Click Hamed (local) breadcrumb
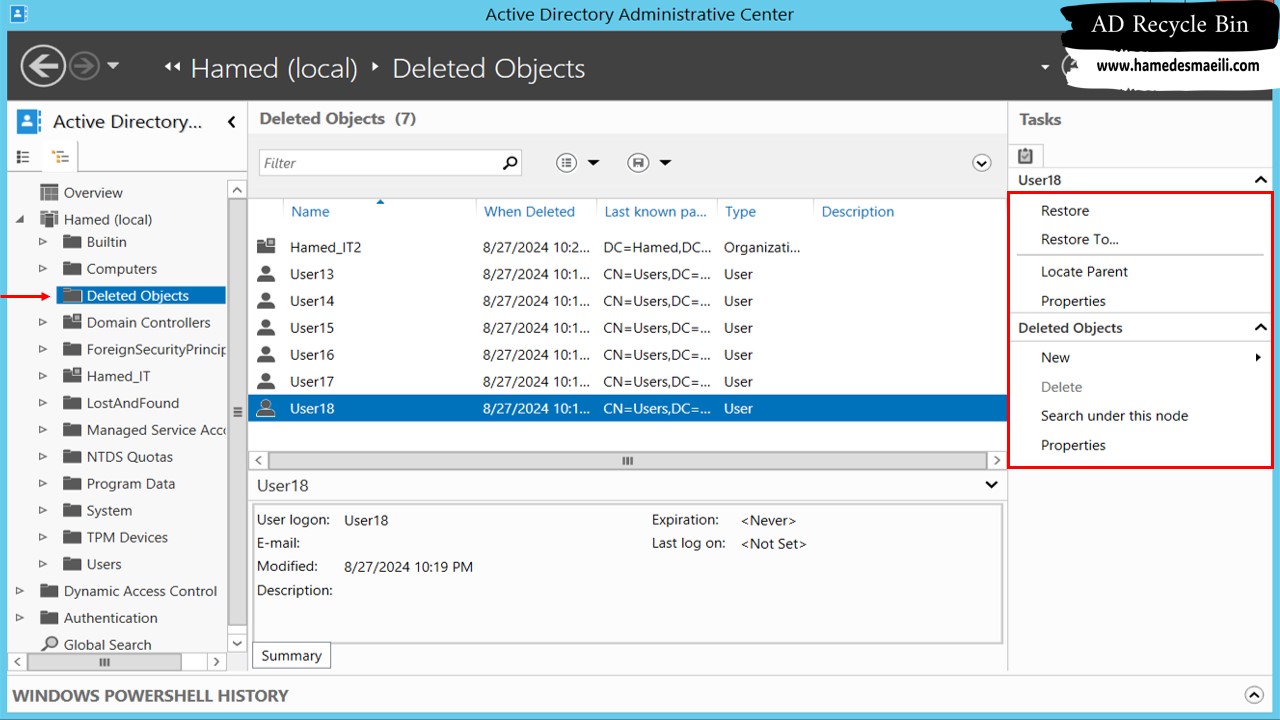This screenshot has height=720, width=1280. pyautogui.click(x=274, y=68)
